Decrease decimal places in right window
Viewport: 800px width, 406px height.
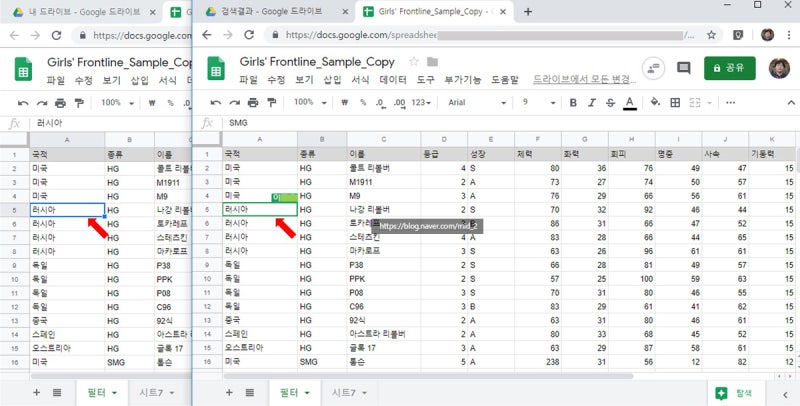pos(380,103)
